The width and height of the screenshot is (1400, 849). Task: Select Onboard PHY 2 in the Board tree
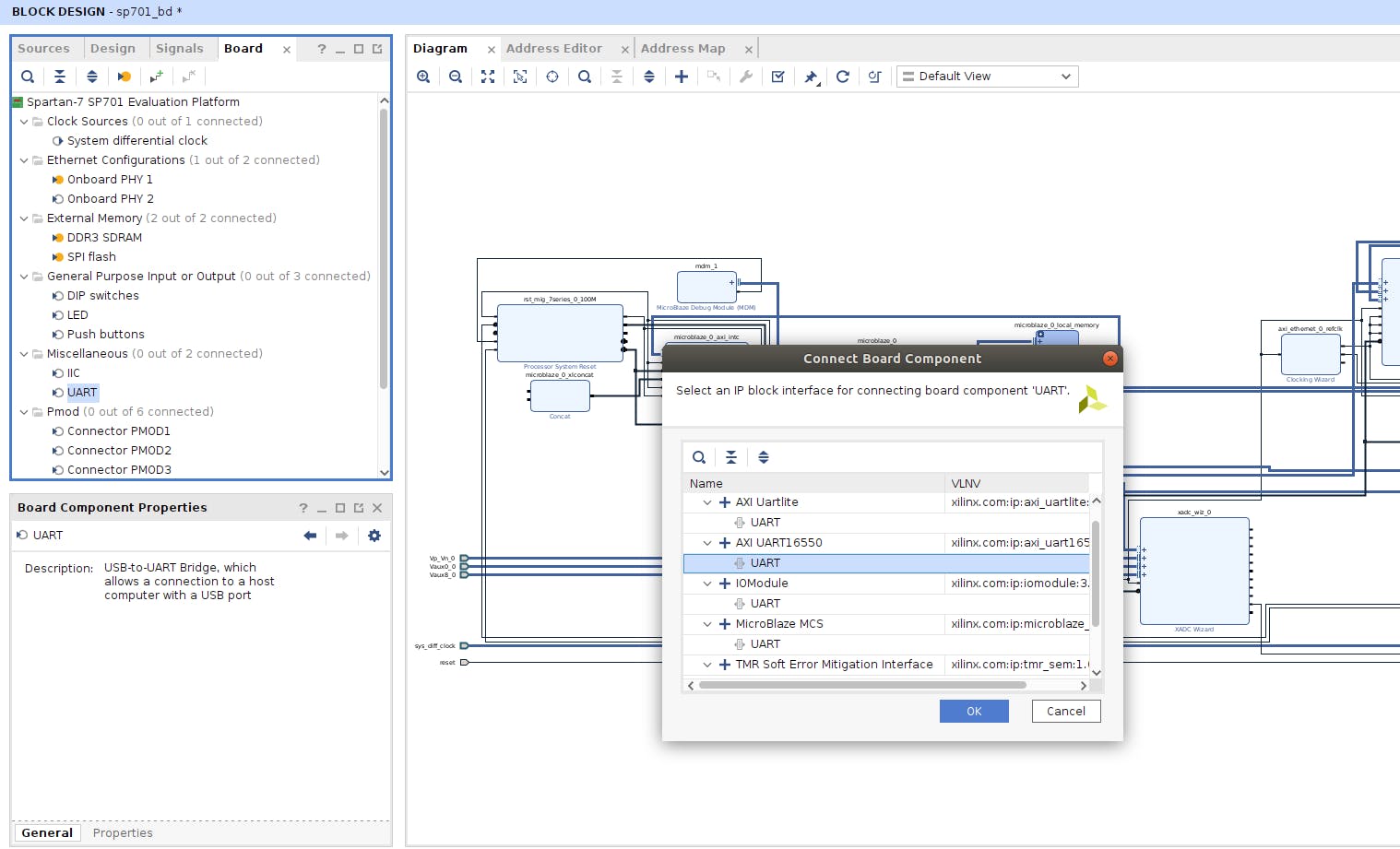(x=111, y=199)
